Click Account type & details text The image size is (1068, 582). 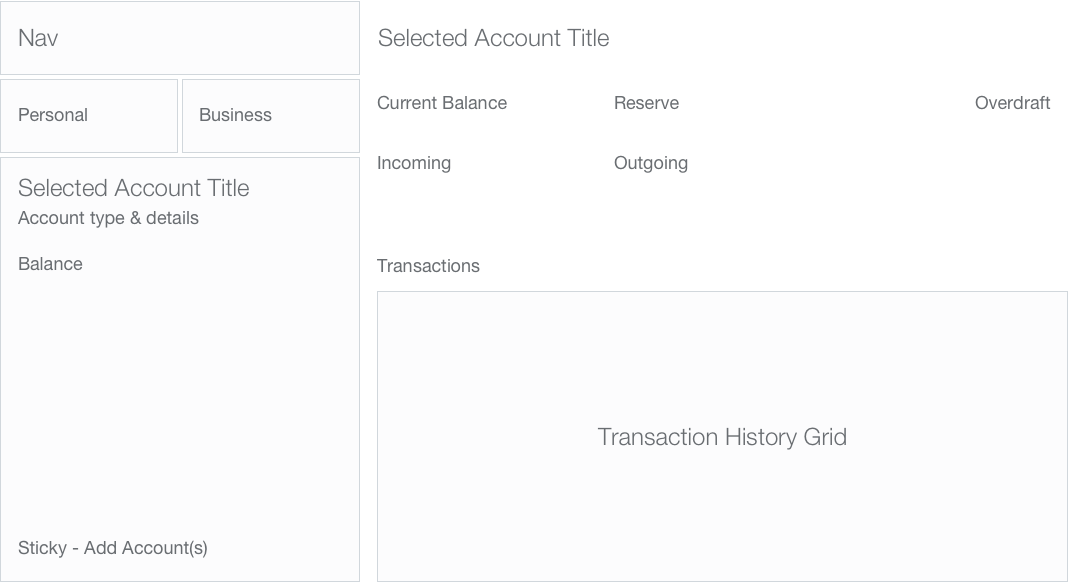click(108, 218)
